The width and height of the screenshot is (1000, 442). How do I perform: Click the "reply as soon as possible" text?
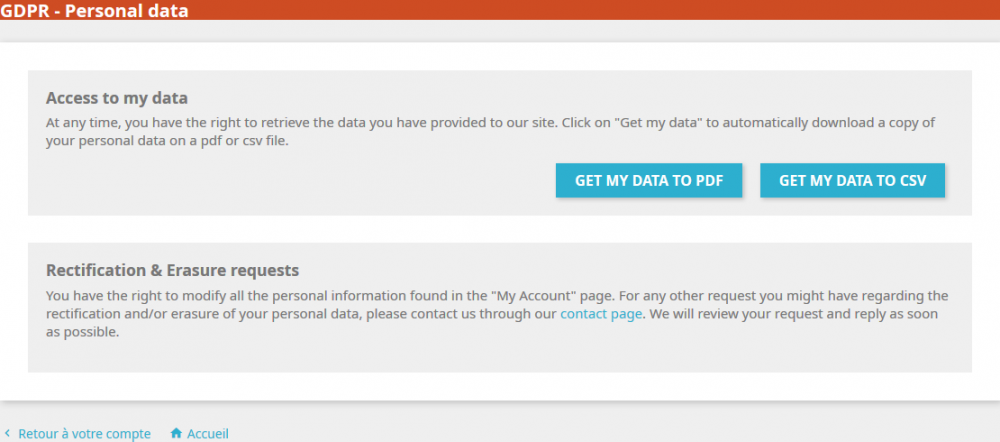click(868, 314)
